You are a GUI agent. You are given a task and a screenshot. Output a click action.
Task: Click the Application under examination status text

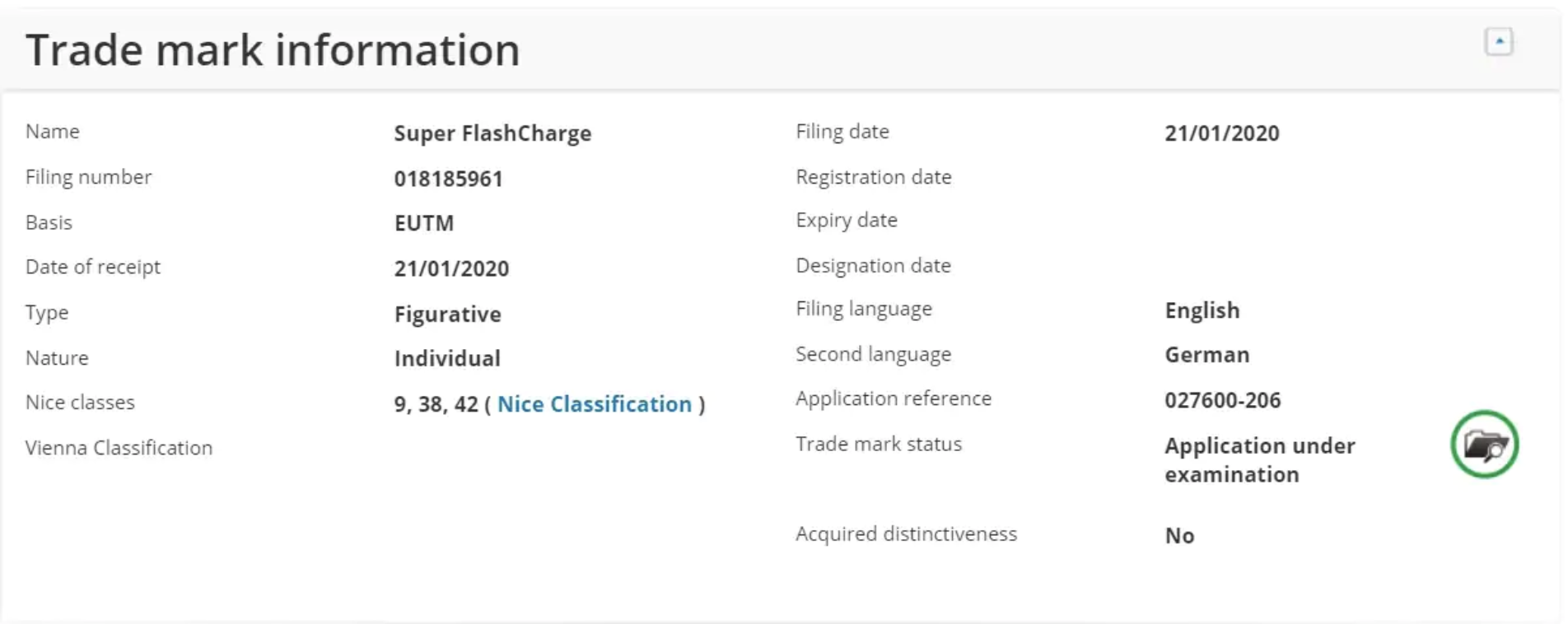click(x=1259, y=460)
